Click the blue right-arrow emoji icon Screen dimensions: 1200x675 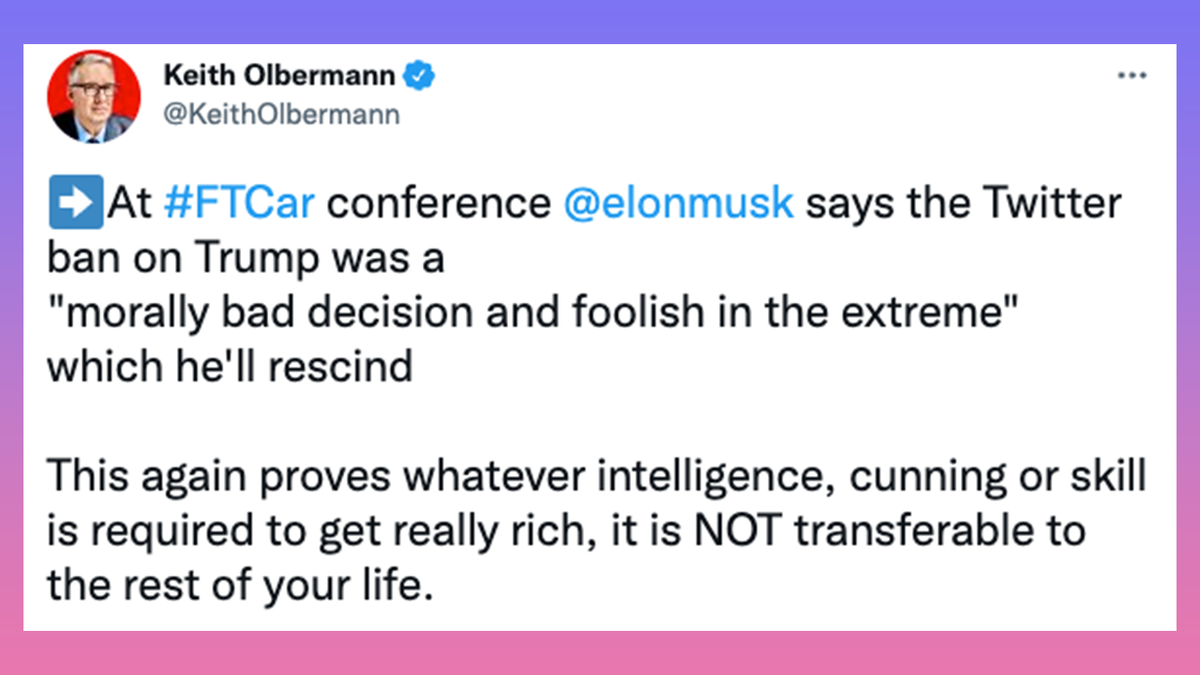click(x=74, y=203)
